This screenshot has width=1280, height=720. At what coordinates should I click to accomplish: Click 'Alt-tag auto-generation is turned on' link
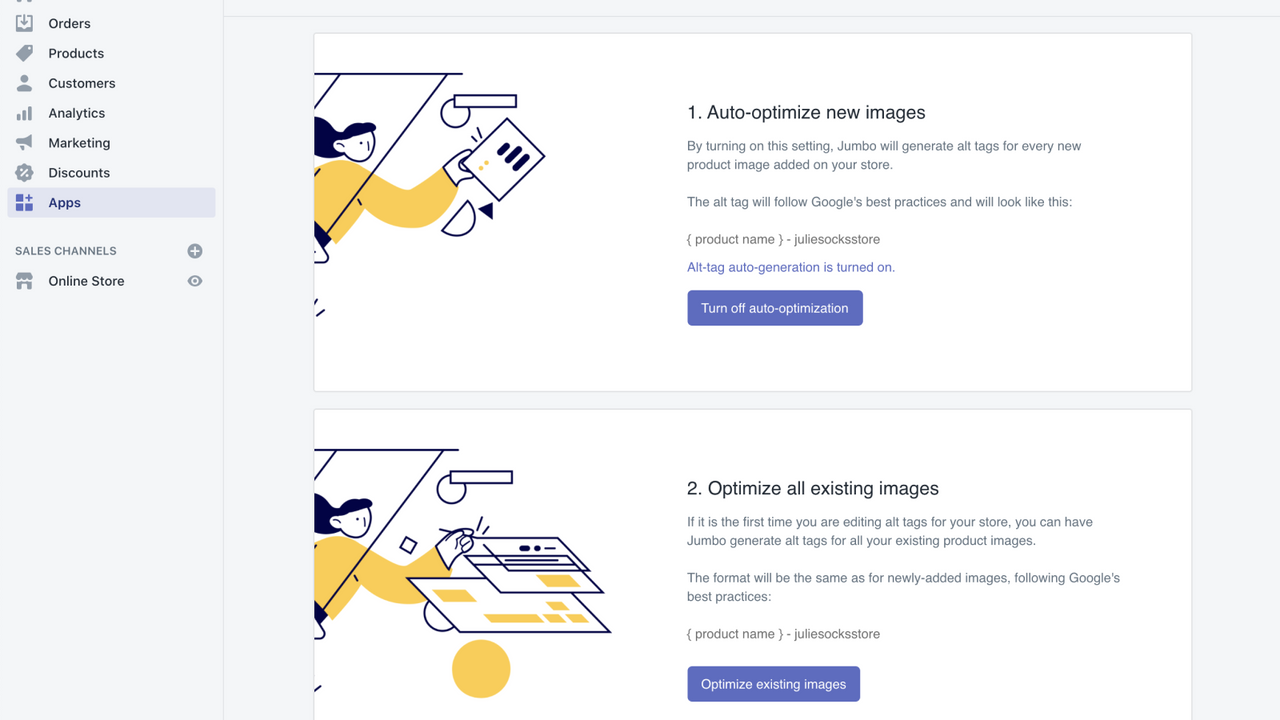pos(791,267)
